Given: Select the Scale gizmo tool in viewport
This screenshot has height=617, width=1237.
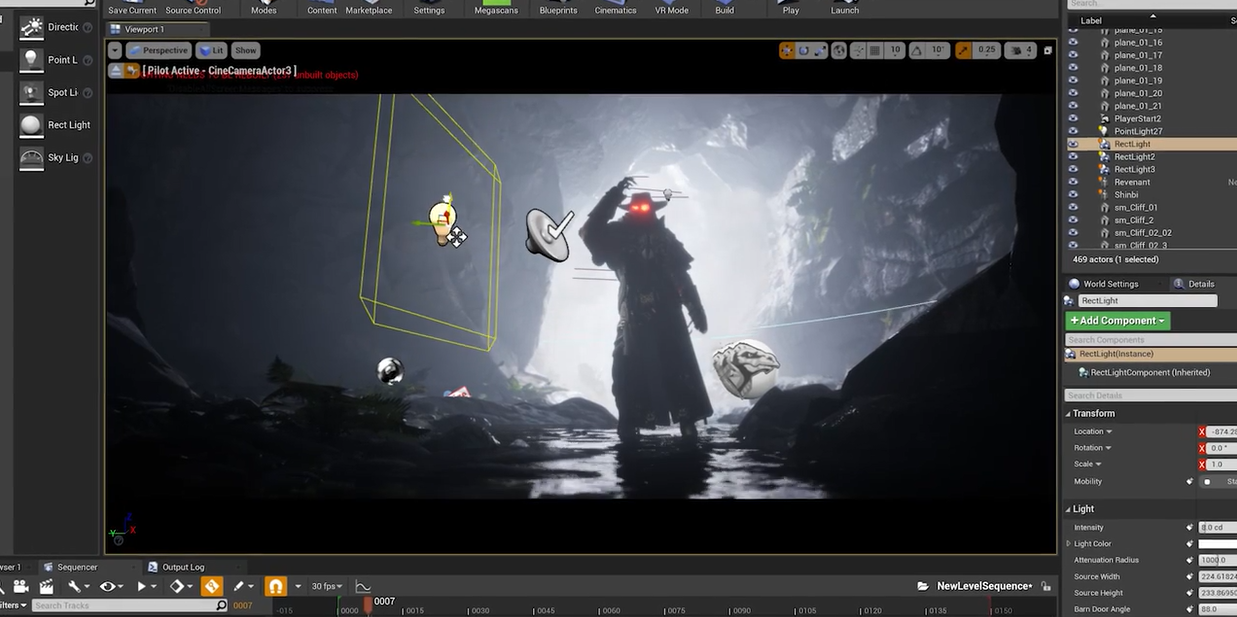Looking at the screenshot, I should click(x=820, y=50).
